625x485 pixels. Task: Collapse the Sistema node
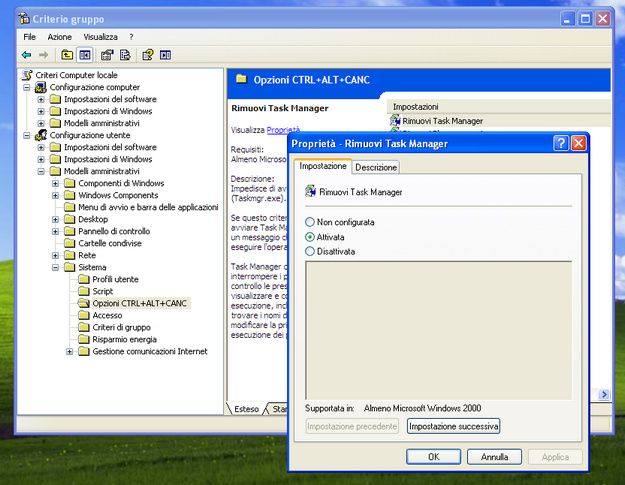coord(55,267)
